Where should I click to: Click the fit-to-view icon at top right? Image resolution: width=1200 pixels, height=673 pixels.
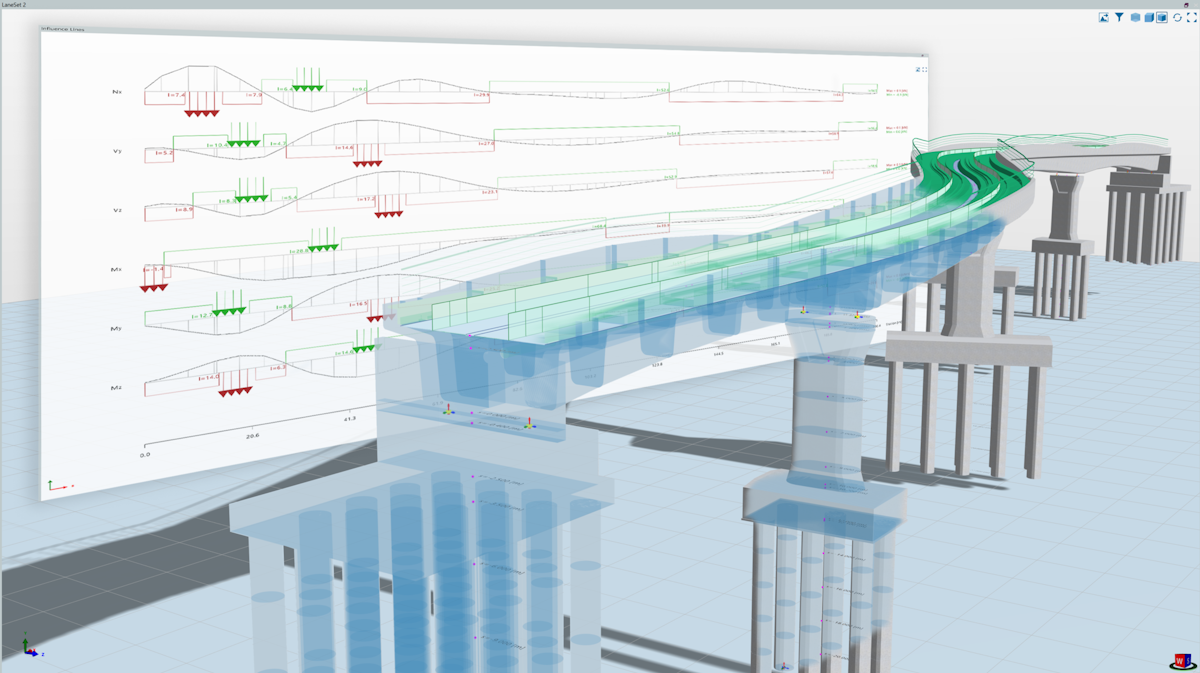click(x=1192, y=17)
